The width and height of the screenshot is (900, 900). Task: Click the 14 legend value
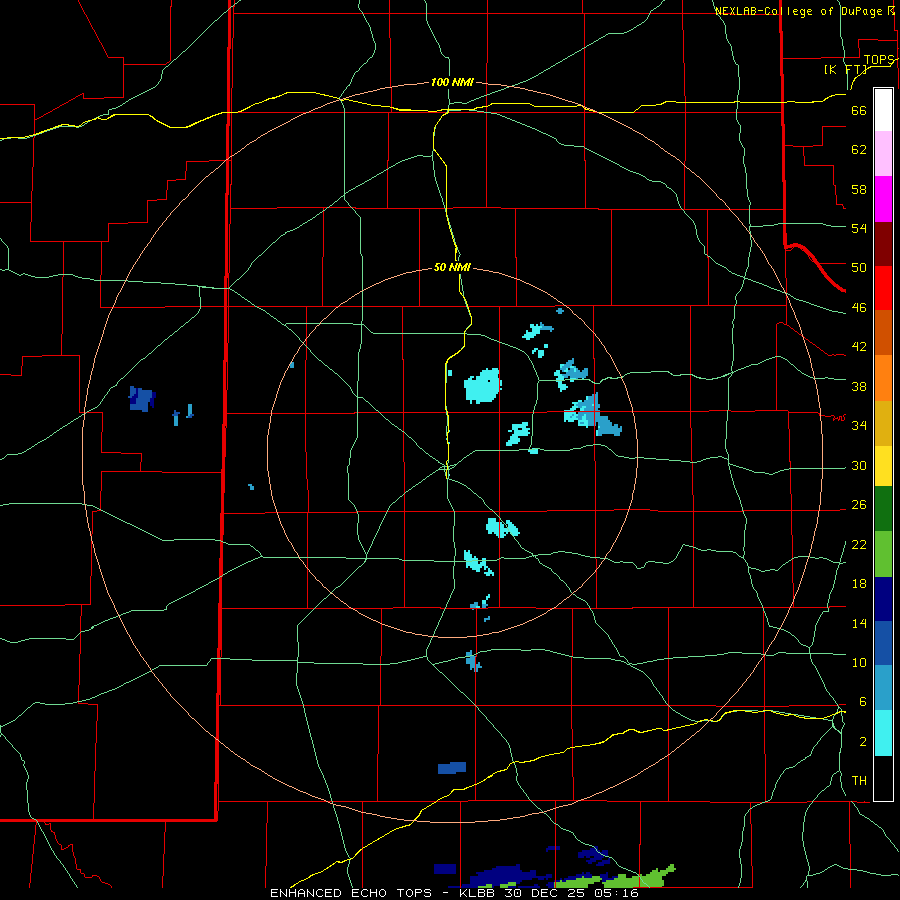point(859,623)
